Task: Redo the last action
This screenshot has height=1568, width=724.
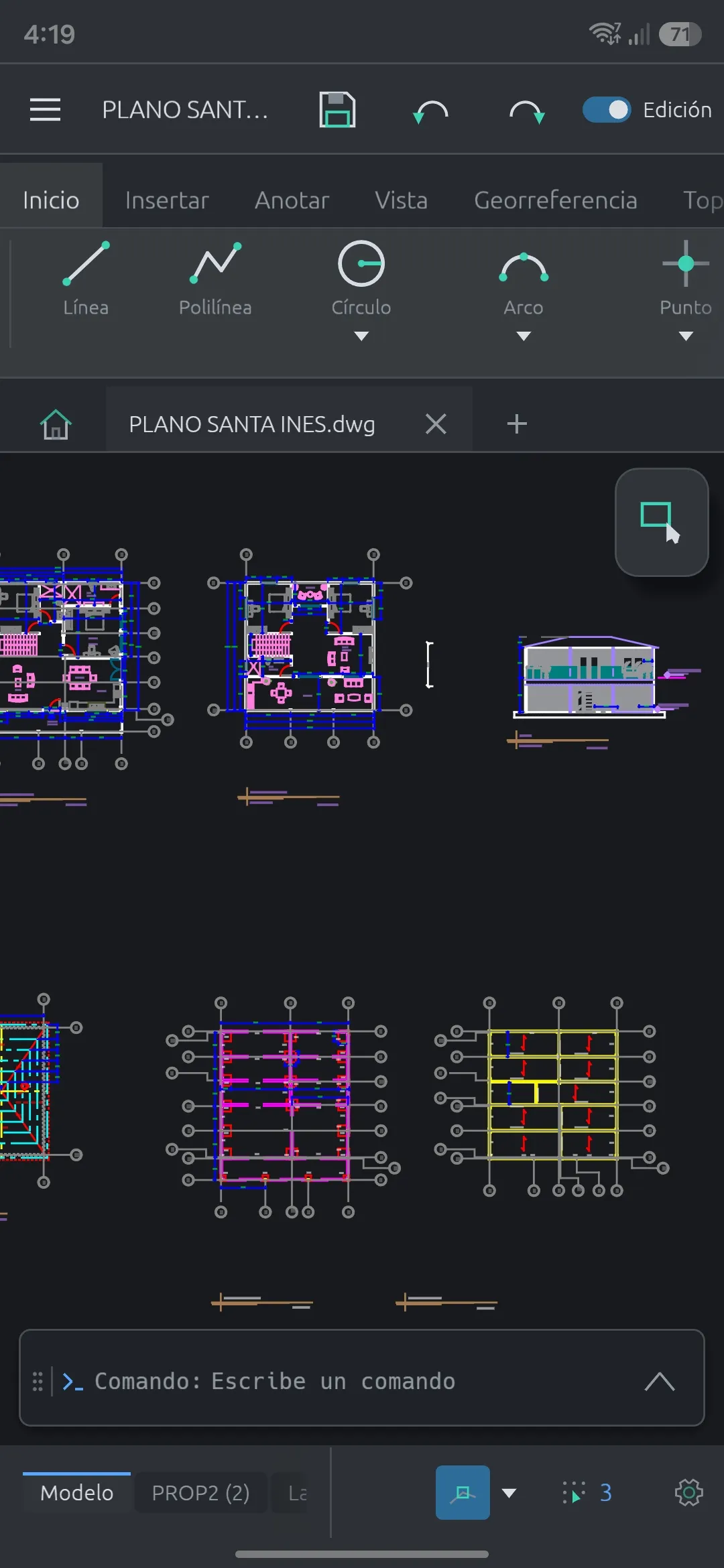Action: point(526,111)
